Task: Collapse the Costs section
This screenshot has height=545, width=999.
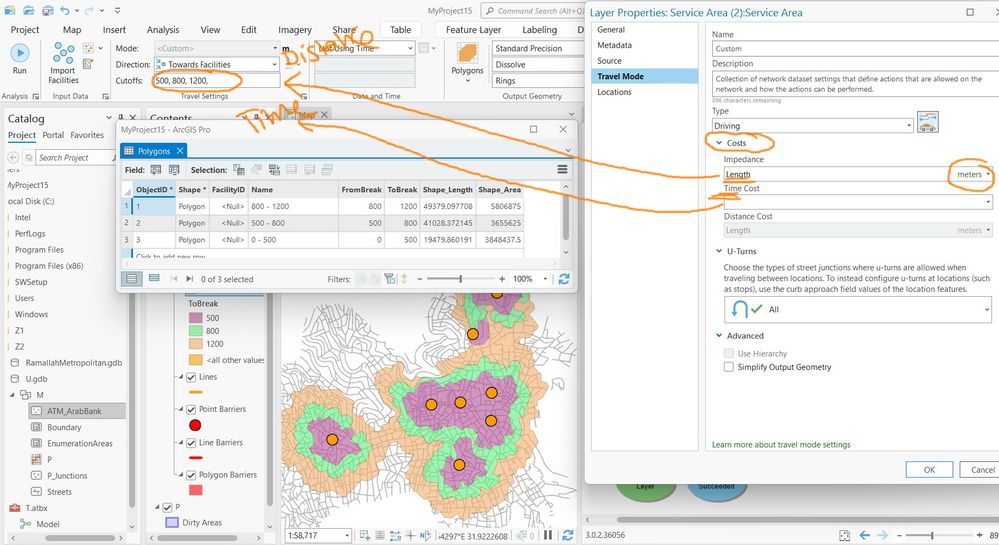Action: pyautogui.click(x=719, y=143)
